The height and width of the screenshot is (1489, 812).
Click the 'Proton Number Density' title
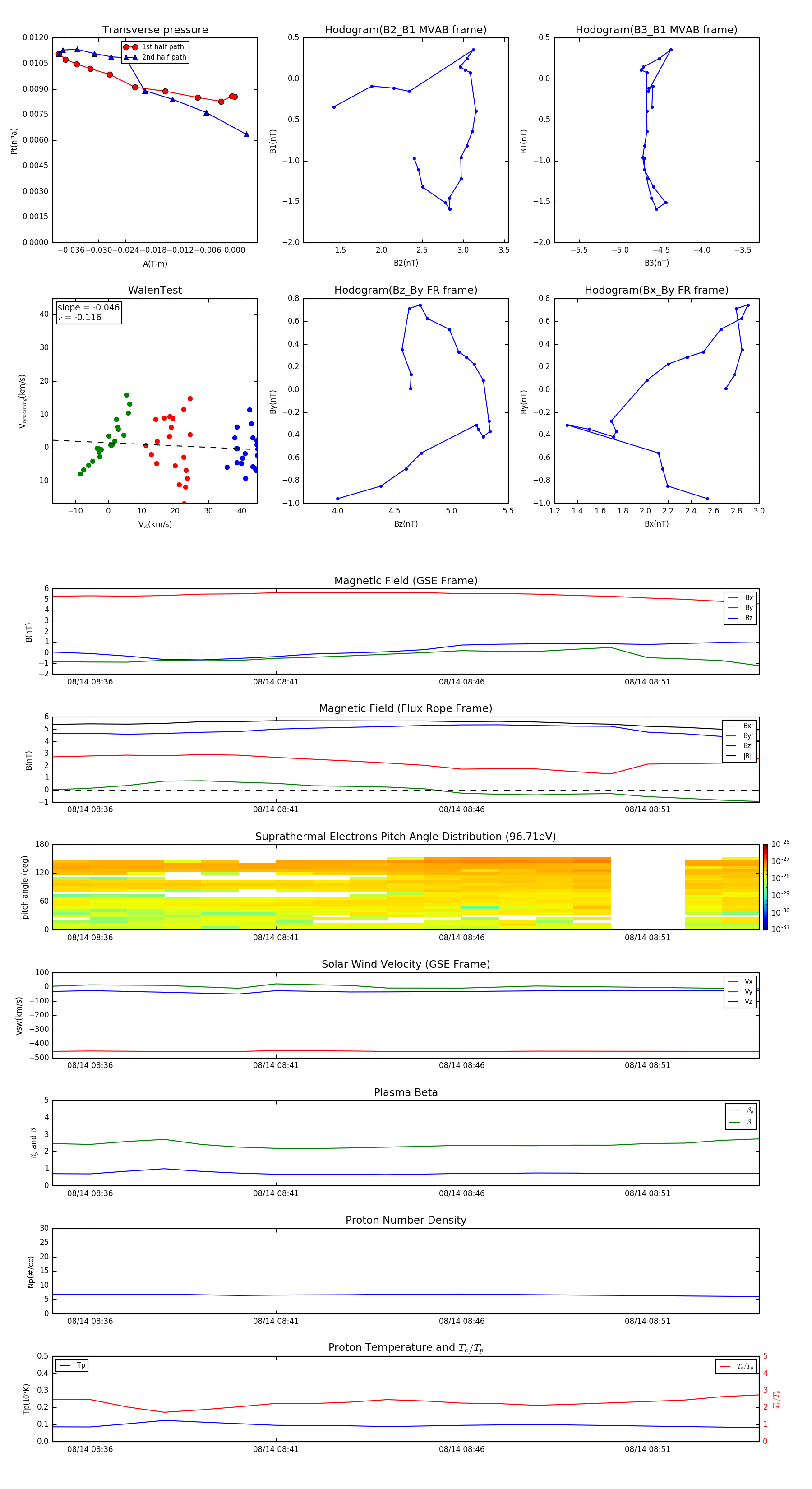406,1220
